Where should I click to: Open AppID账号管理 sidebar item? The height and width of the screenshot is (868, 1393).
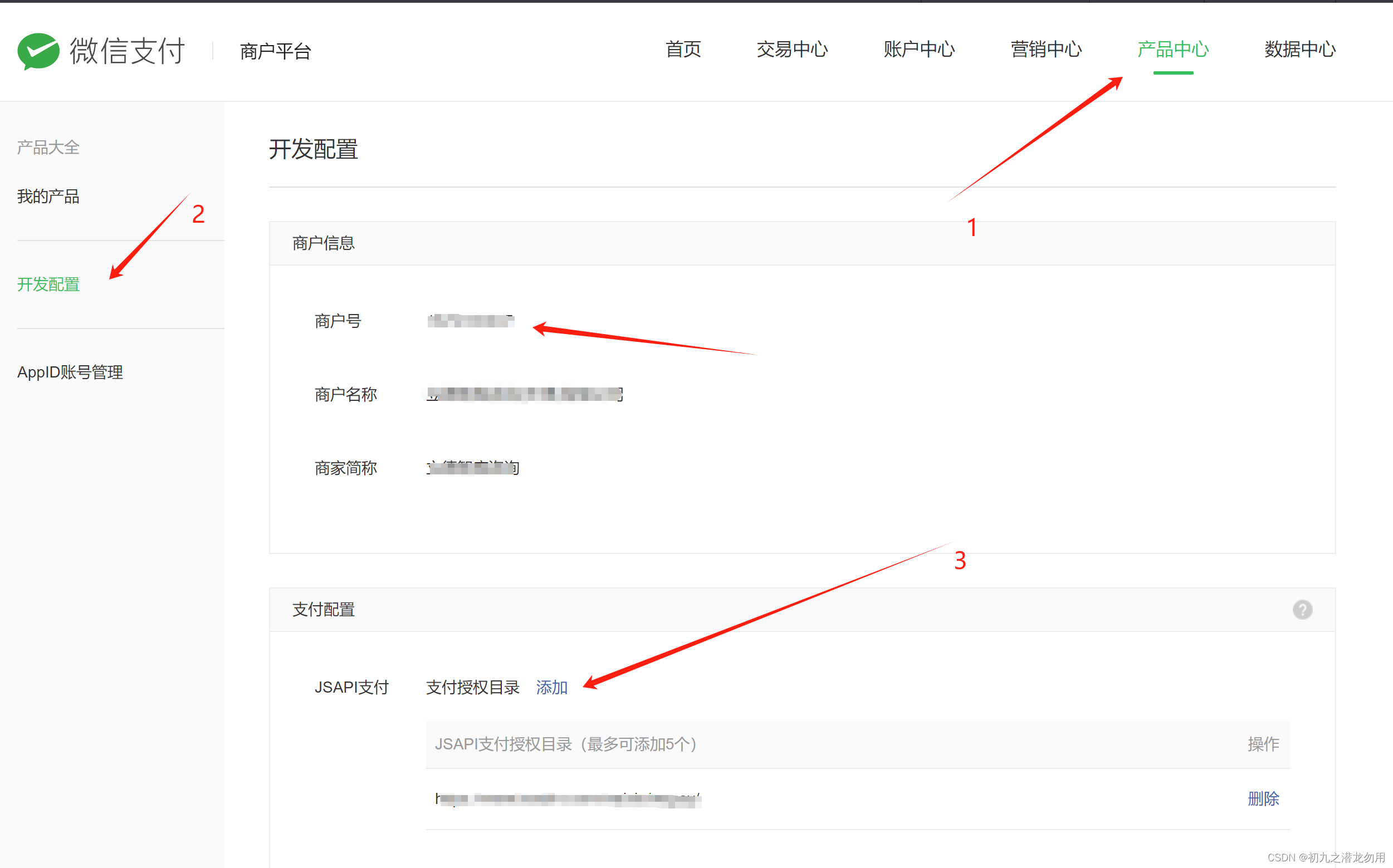pos(70,372)
